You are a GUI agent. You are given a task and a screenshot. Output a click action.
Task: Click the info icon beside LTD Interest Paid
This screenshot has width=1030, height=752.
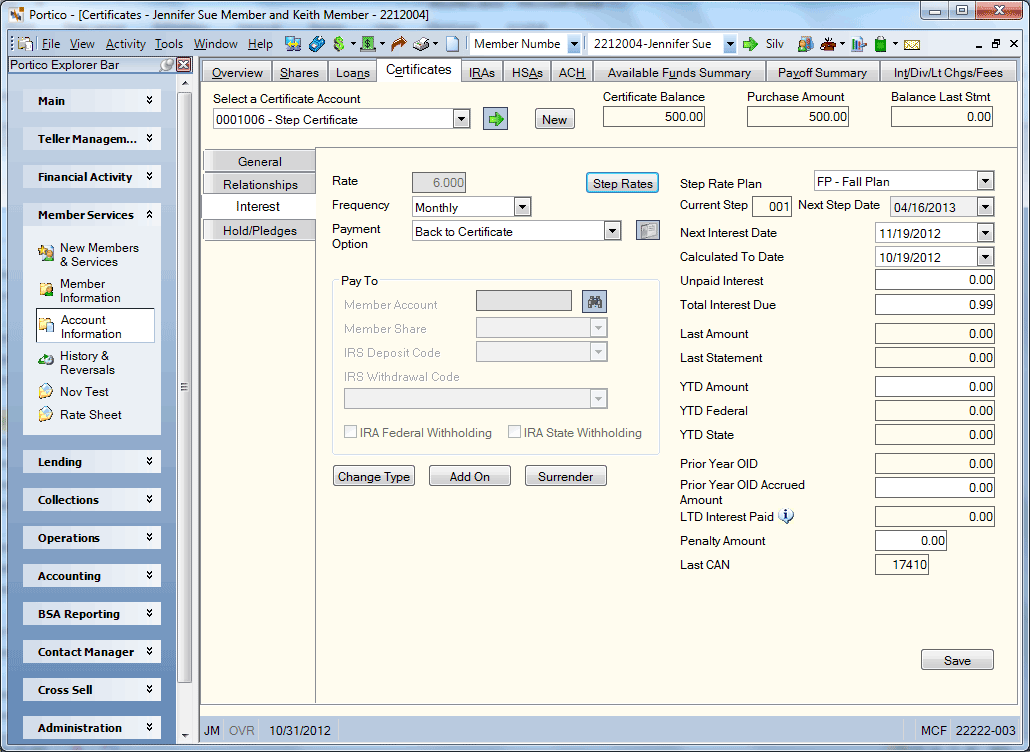tap(786, 516)
